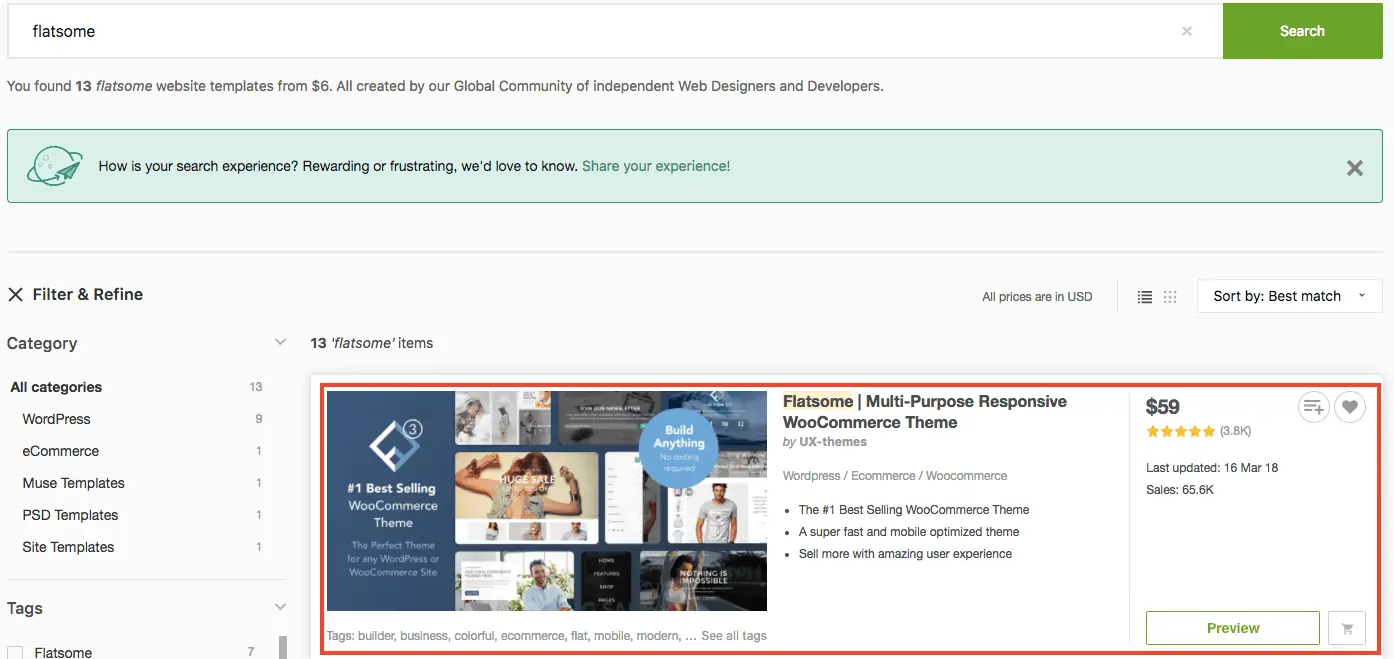Visit the UX-themes author page
Viewport: 1394px width, 659px height.
pos(832,442)
